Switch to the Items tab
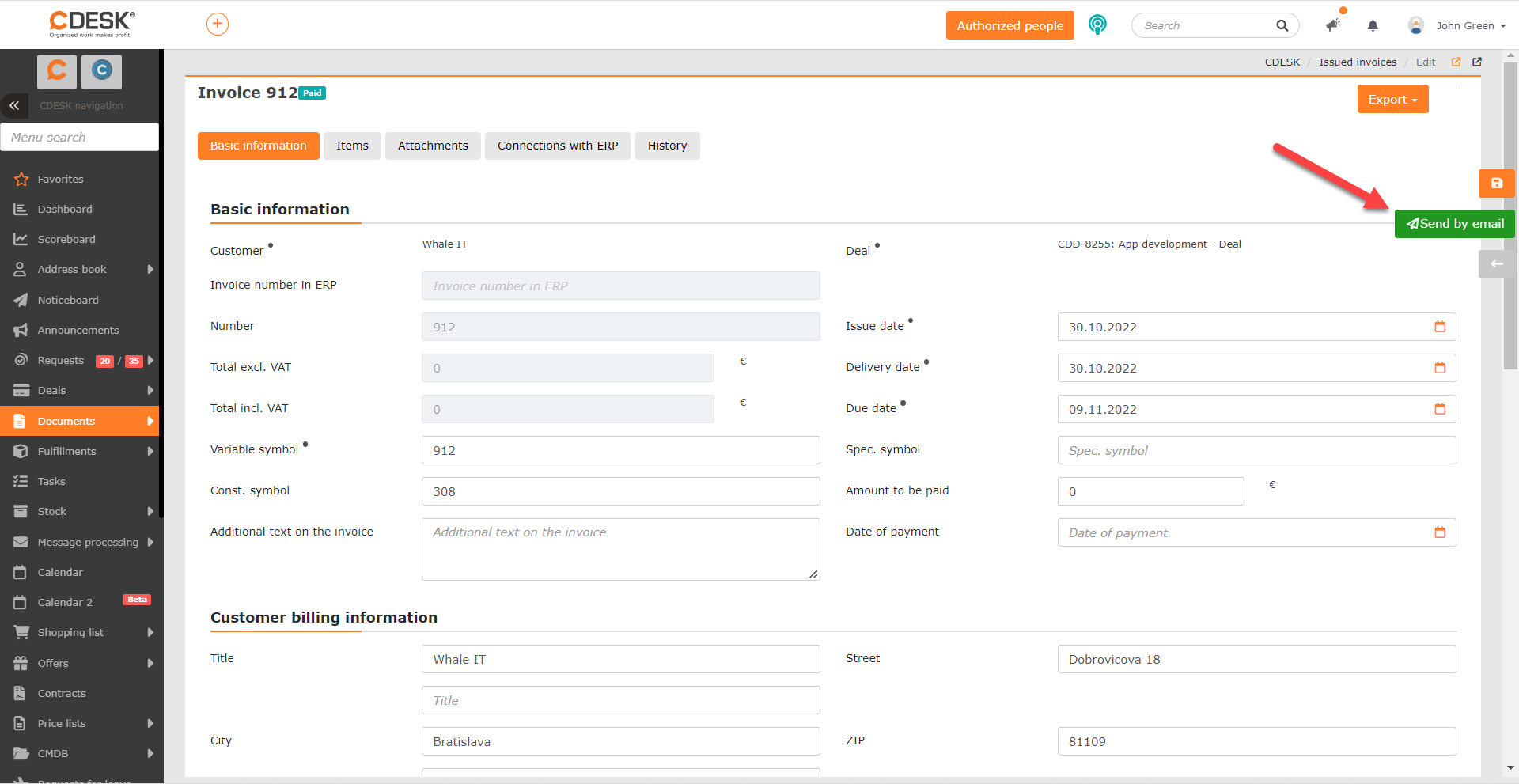Viewport: 1519px width, 784px height. click(352, 146)
